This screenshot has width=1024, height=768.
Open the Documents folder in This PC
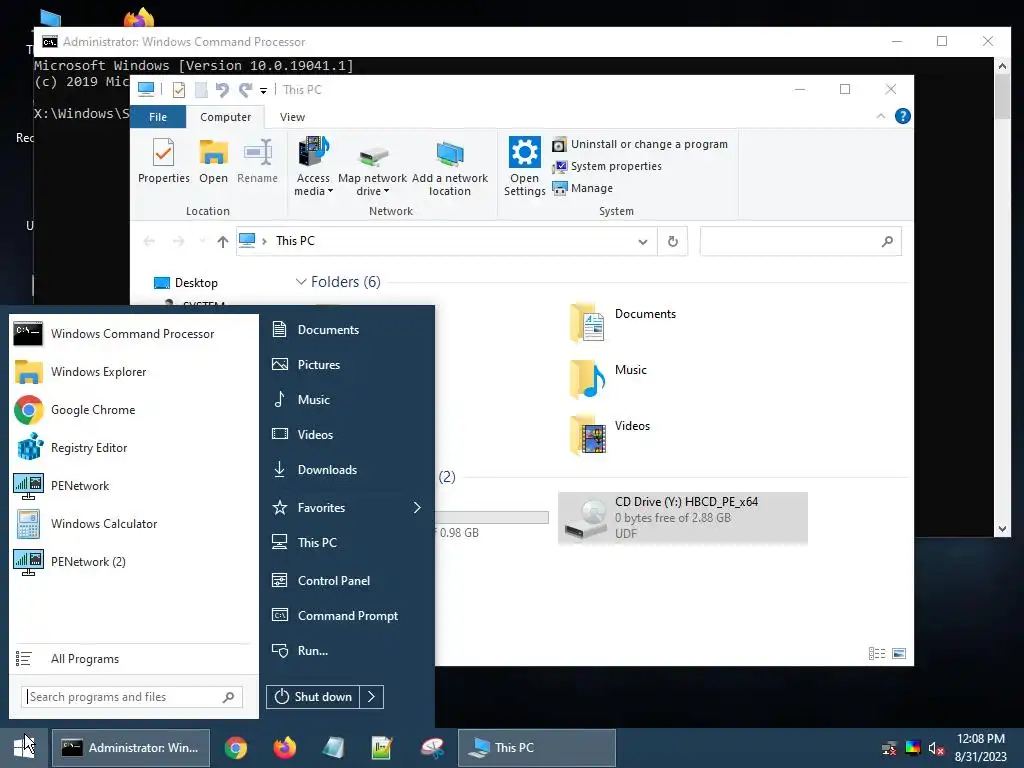[624, 323]
